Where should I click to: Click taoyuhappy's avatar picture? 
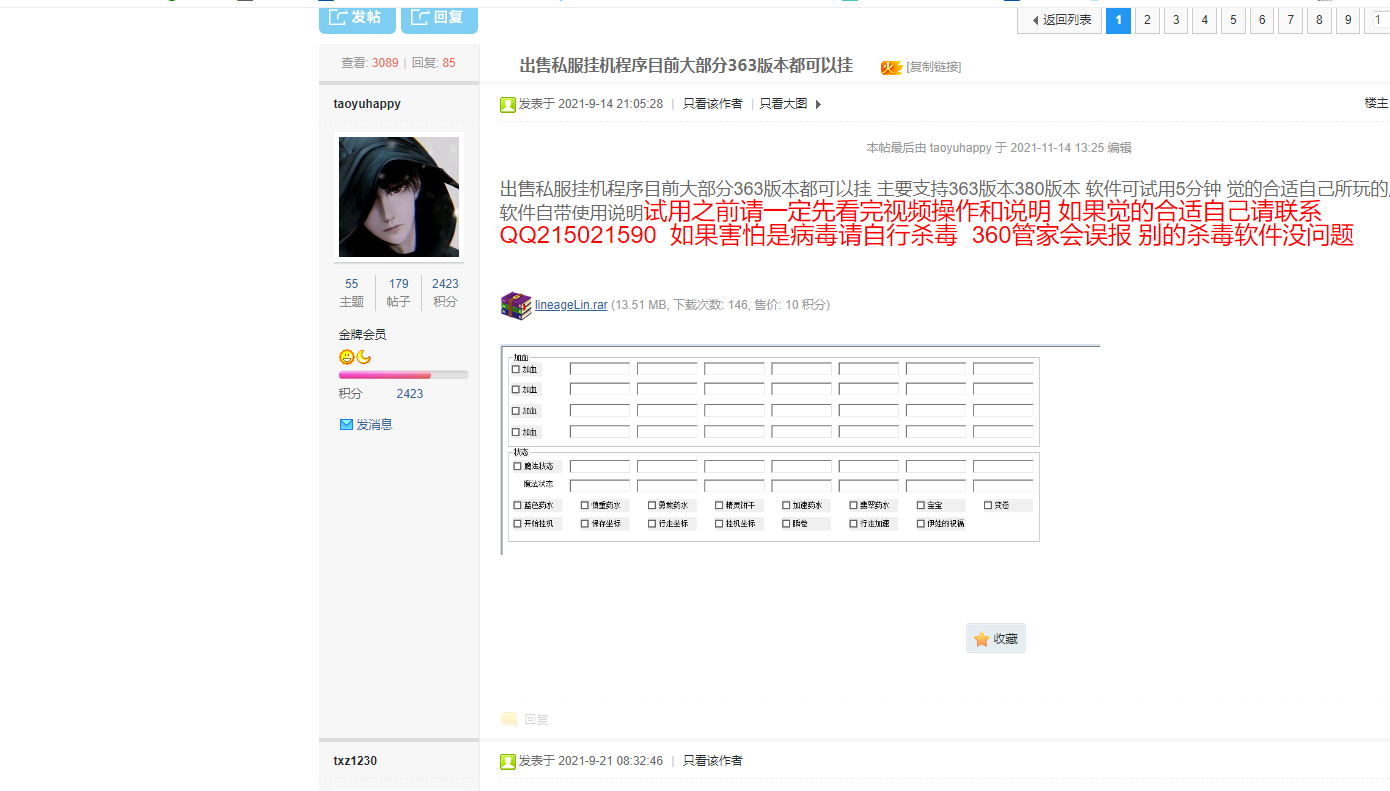click(x=399, y=197)
